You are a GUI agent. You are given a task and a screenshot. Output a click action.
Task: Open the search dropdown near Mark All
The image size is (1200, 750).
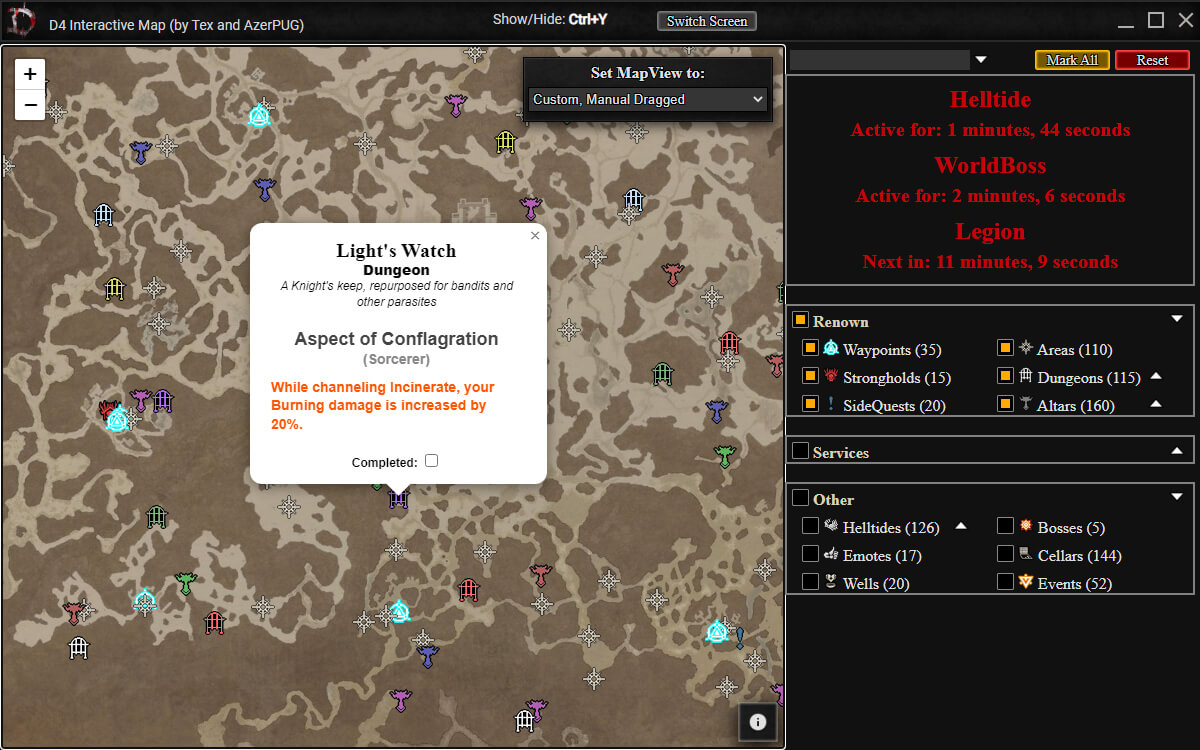981,60
